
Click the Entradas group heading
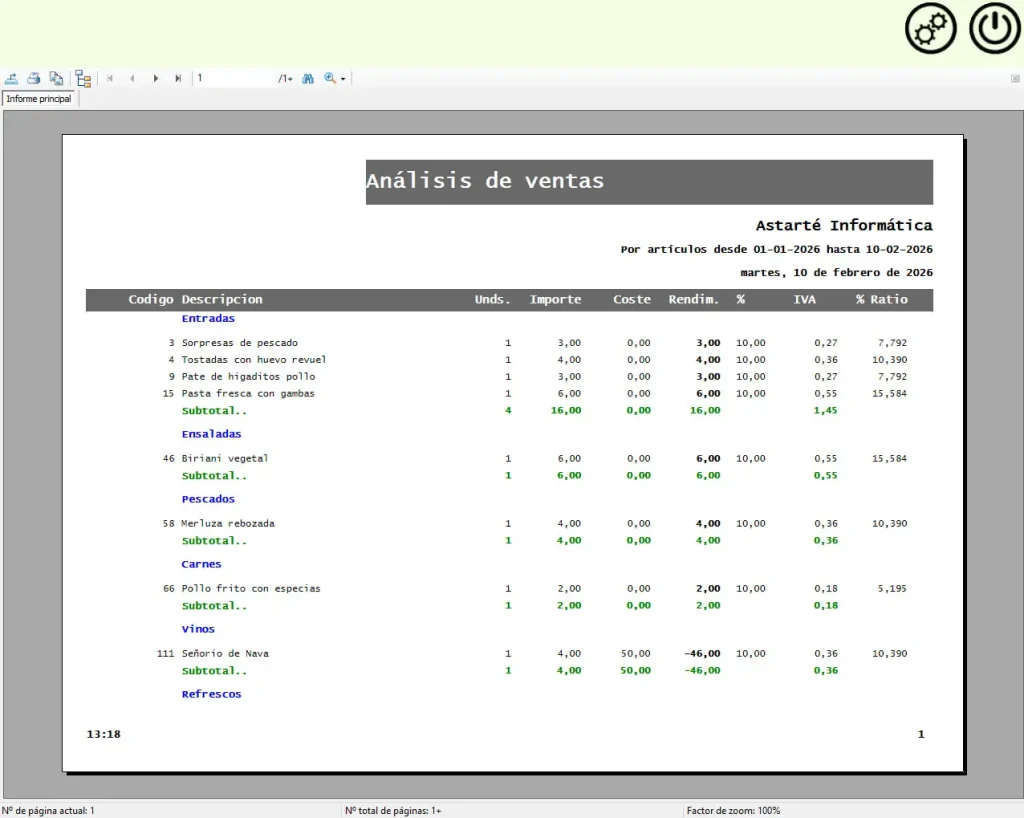click(208, 319)
